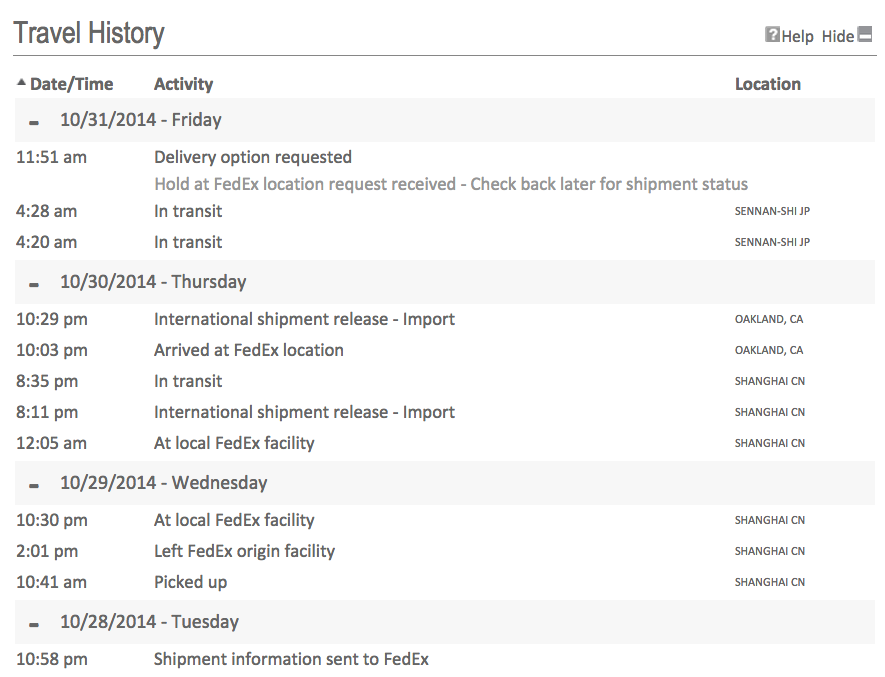The image size is (885, 677).
Task: Click the Location column header
Action: pos(767,84)
